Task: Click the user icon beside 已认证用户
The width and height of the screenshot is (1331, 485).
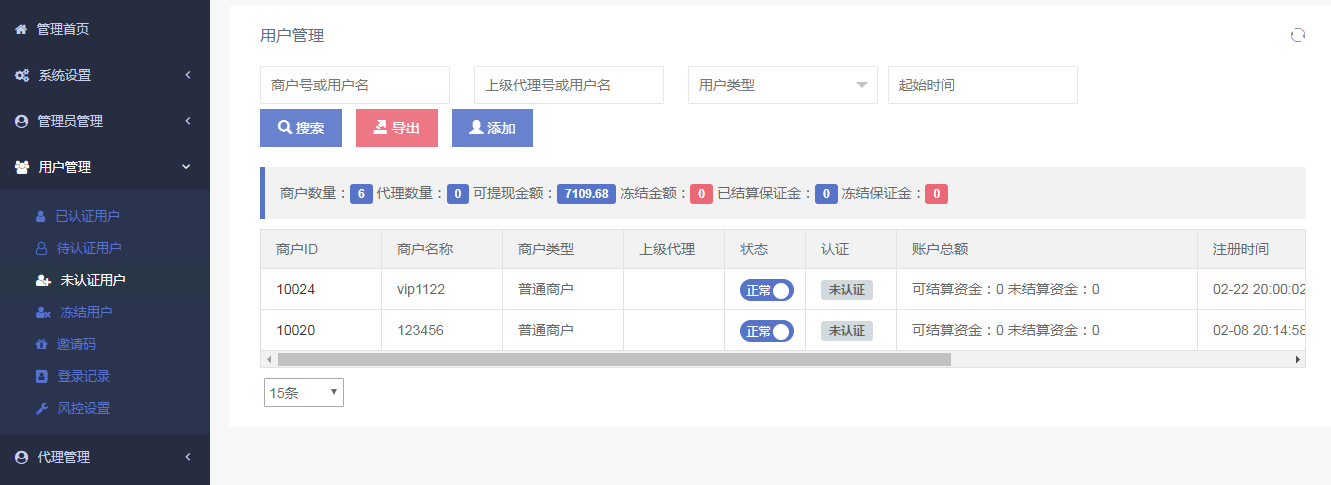Action: coord(41,216)
